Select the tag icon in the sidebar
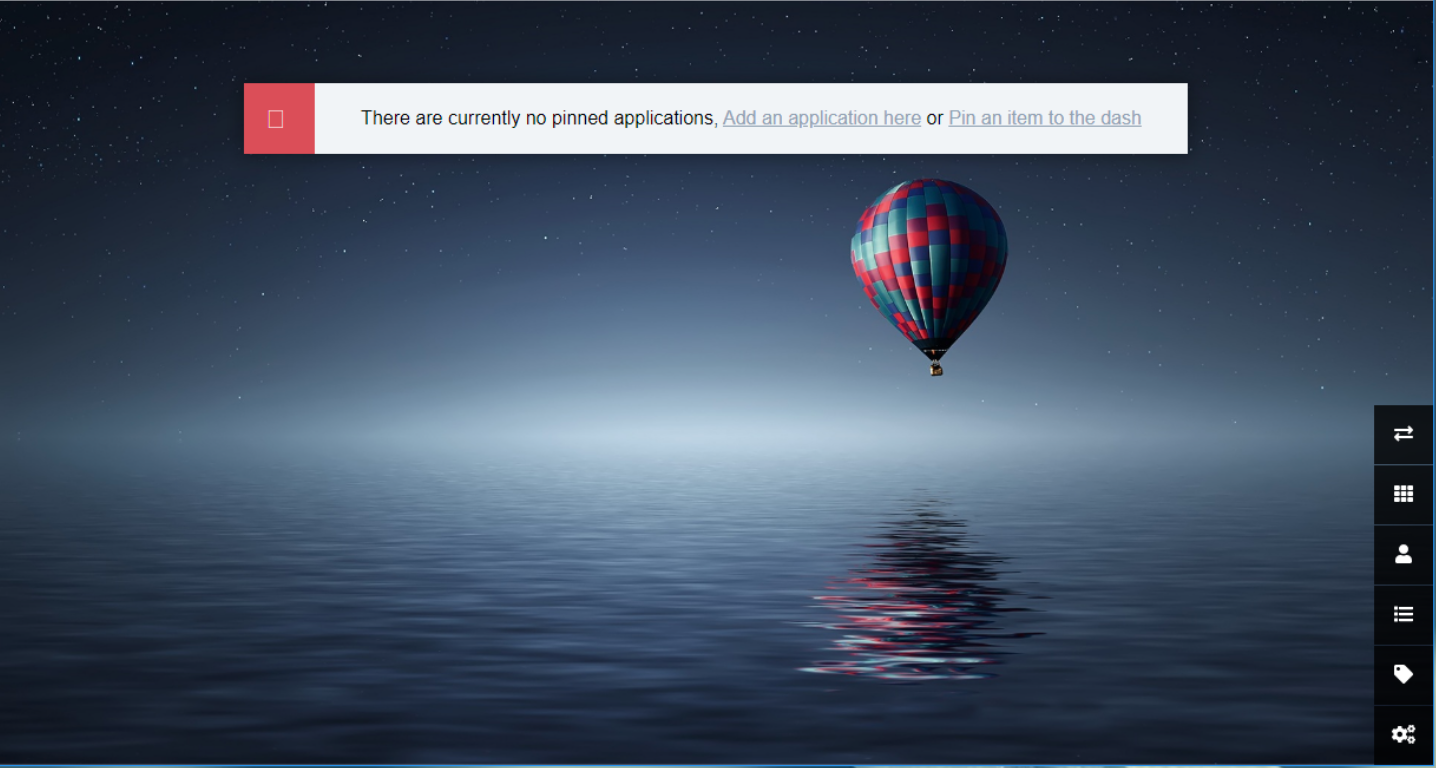Screen dimensions: 1436x768 click(x=1403, y=674)
